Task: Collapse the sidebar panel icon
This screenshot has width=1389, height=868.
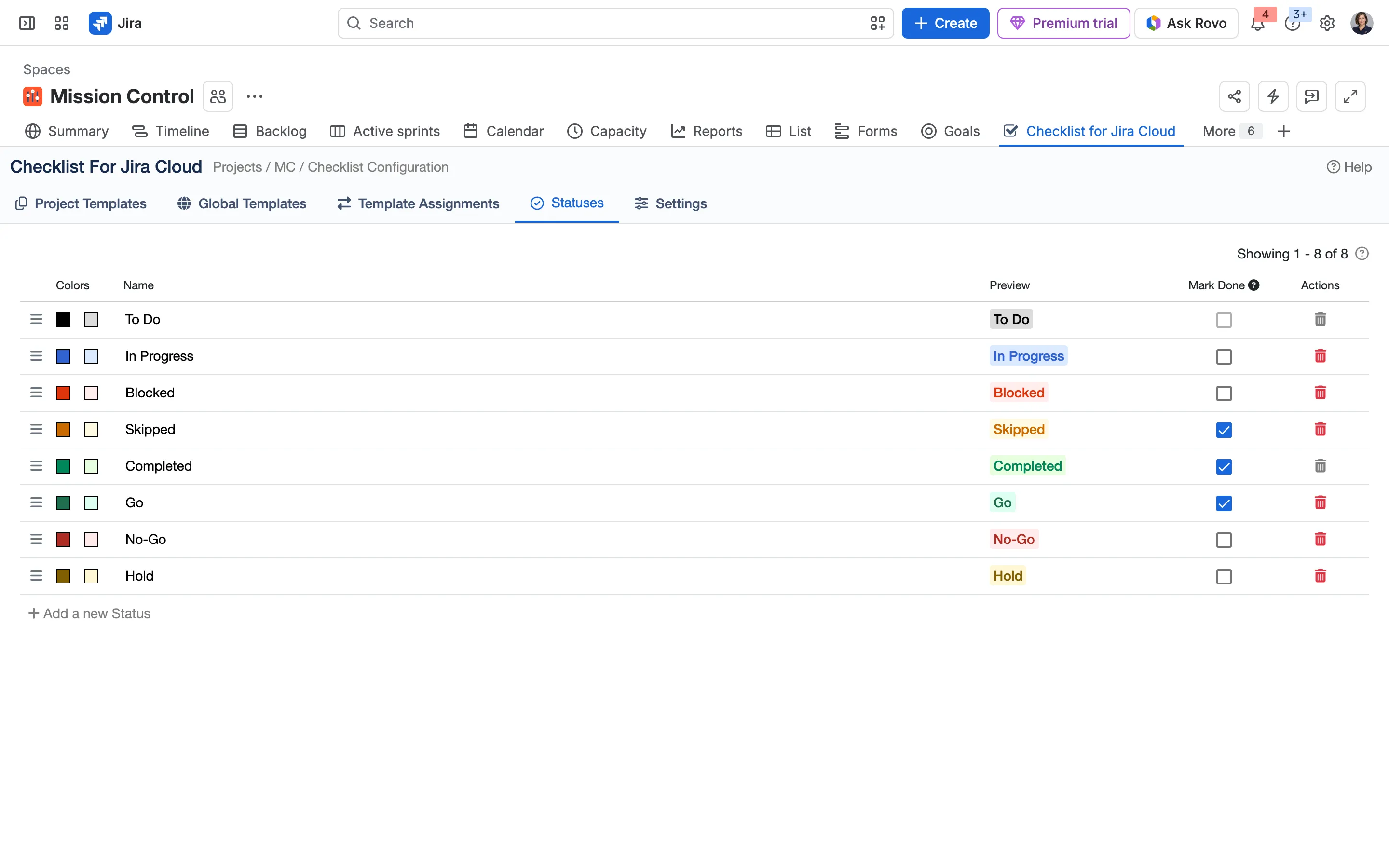Action: coord(27,23)
